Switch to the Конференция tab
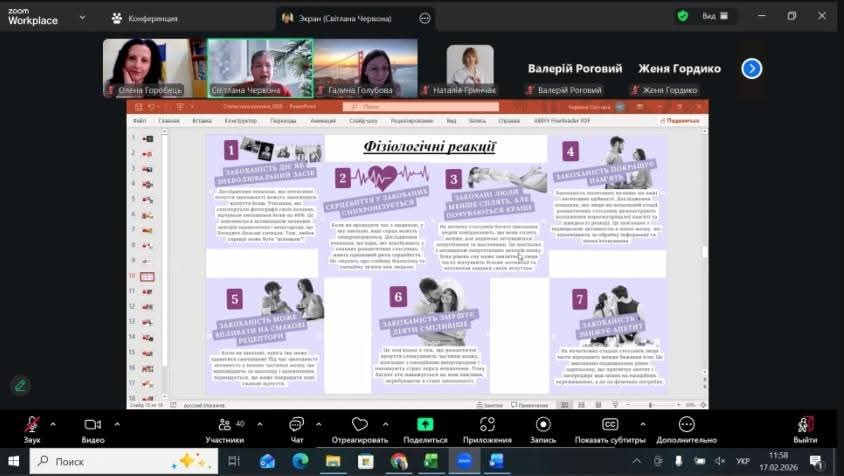 (x=144, y=17)
